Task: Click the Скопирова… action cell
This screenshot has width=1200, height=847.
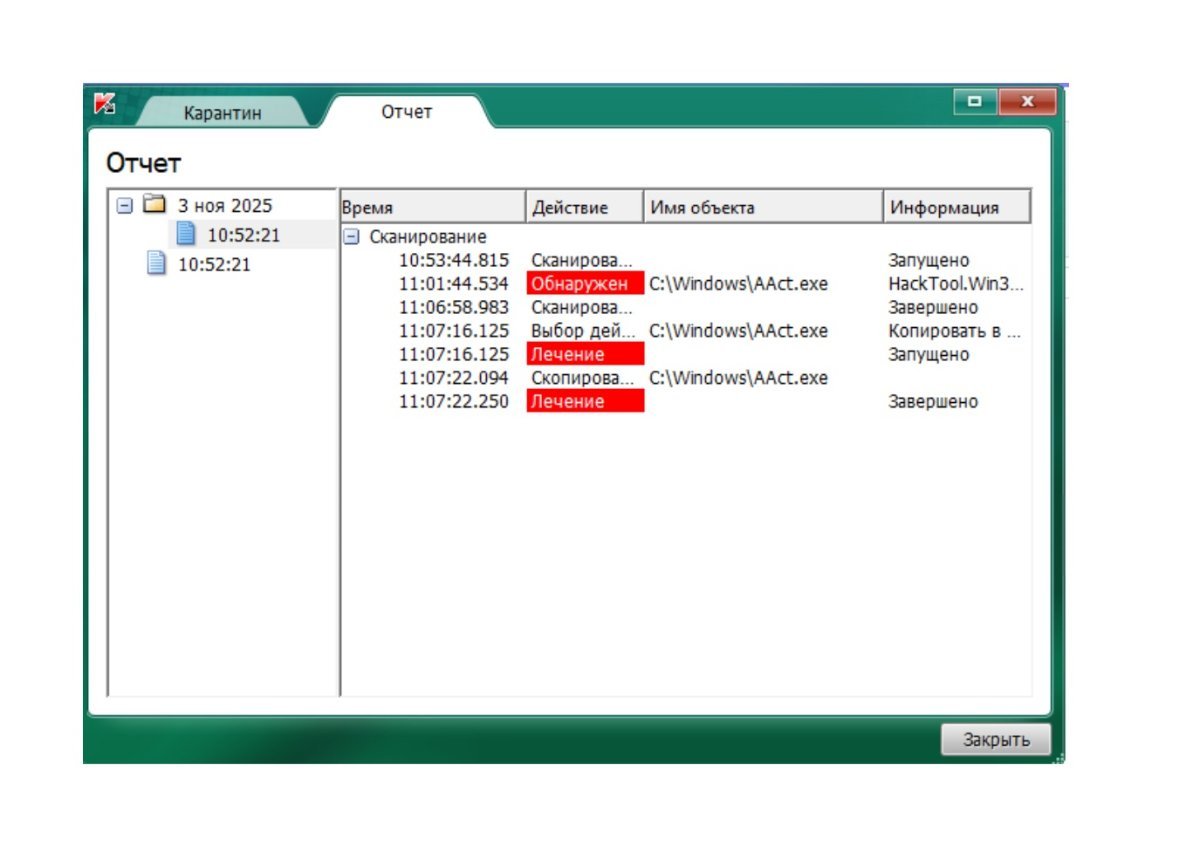Action: pos(582,378)
